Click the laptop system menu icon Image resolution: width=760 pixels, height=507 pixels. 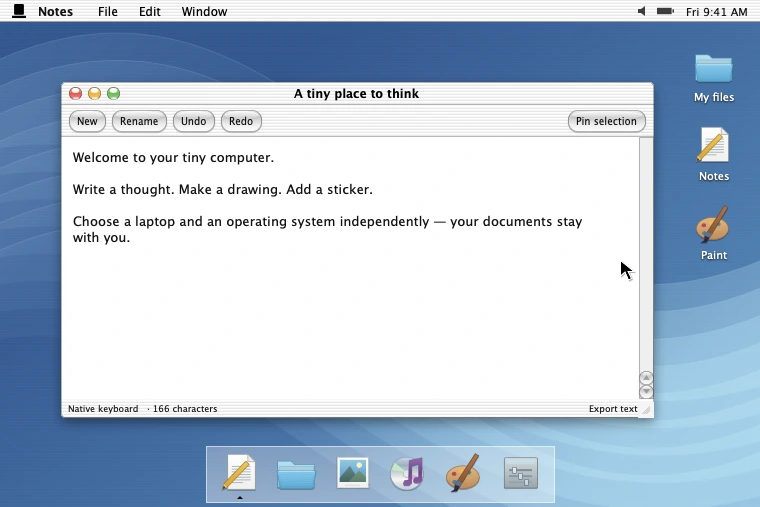pyautogui.click(x=18, y=11)
